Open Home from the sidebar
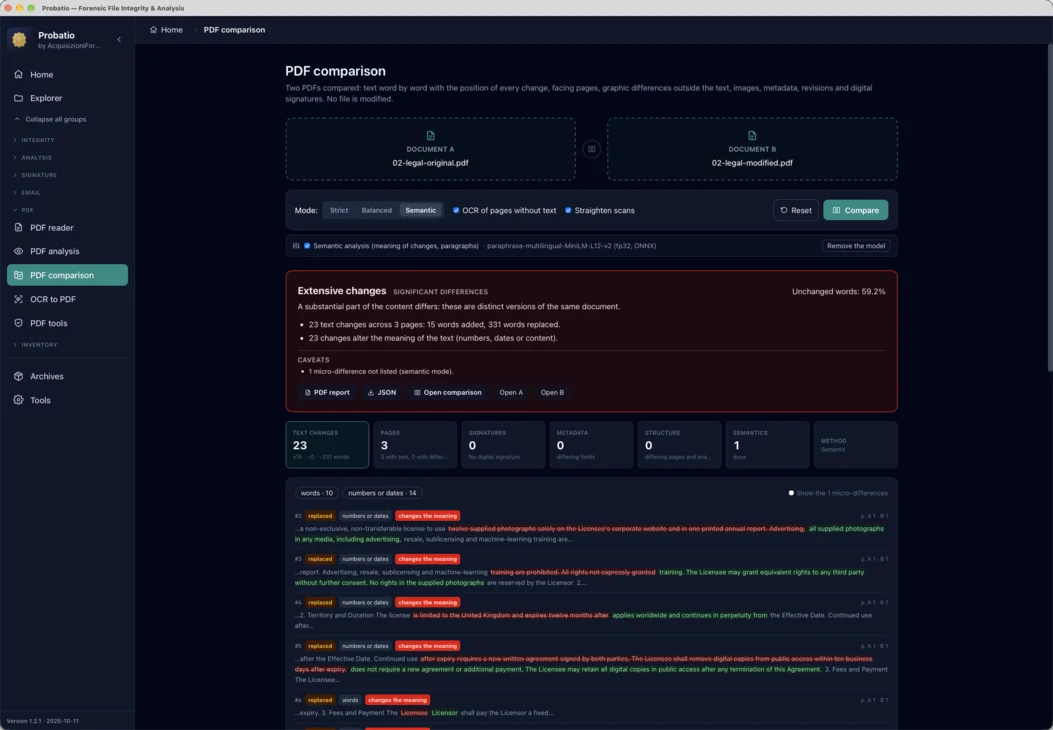Screen dimensions: 1053x730 coord(67,75)
